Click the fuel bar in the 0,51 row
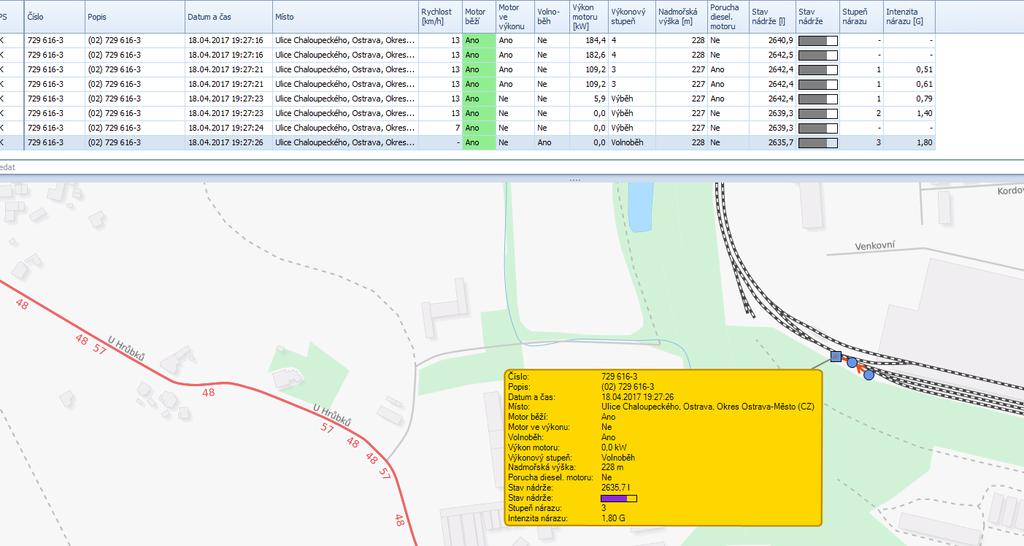The width and height of the screenshot is (1024, 546). click(x=818, y=69)
